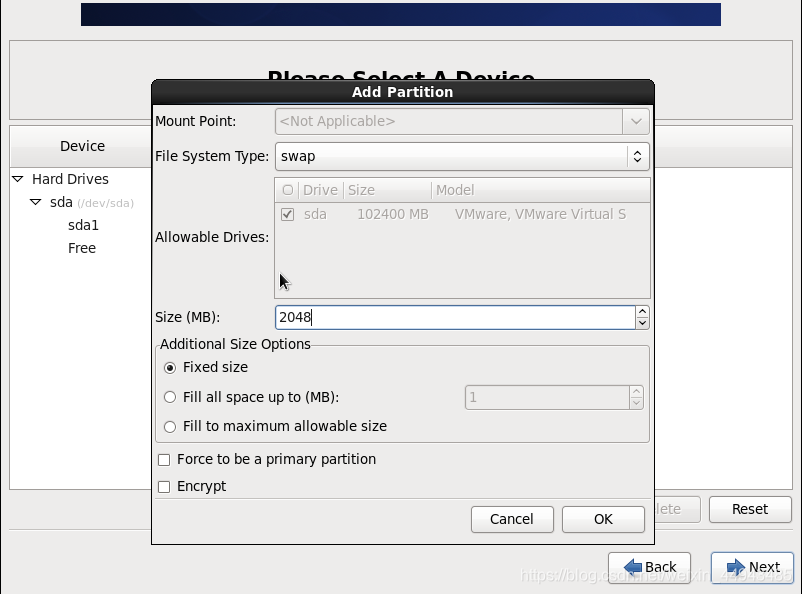Screen dimensions: 802x594
Task: Increase Size (MB) with the up arrow
Action: point(642,311)
